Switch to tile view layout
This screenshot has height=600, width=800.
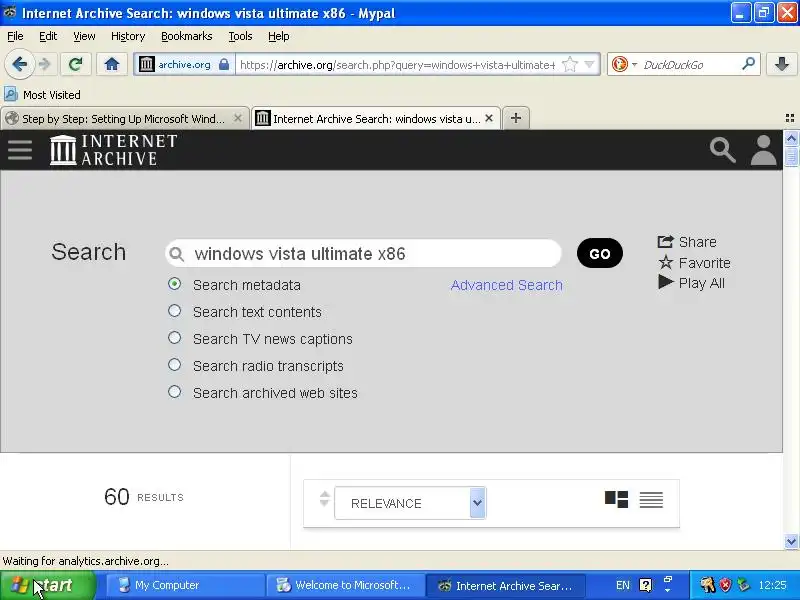[x=616, y=499]
